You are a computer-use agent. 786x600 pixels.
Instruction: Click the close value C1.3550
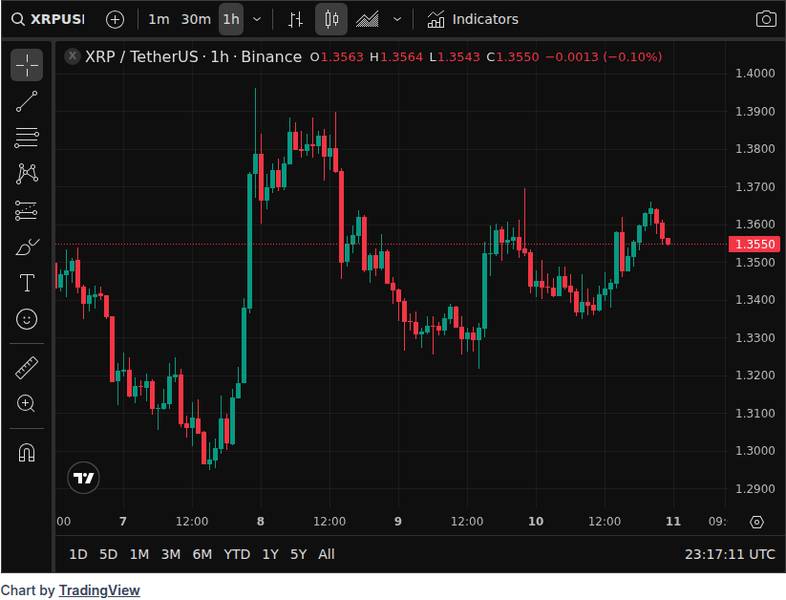[x=513, y=57]
